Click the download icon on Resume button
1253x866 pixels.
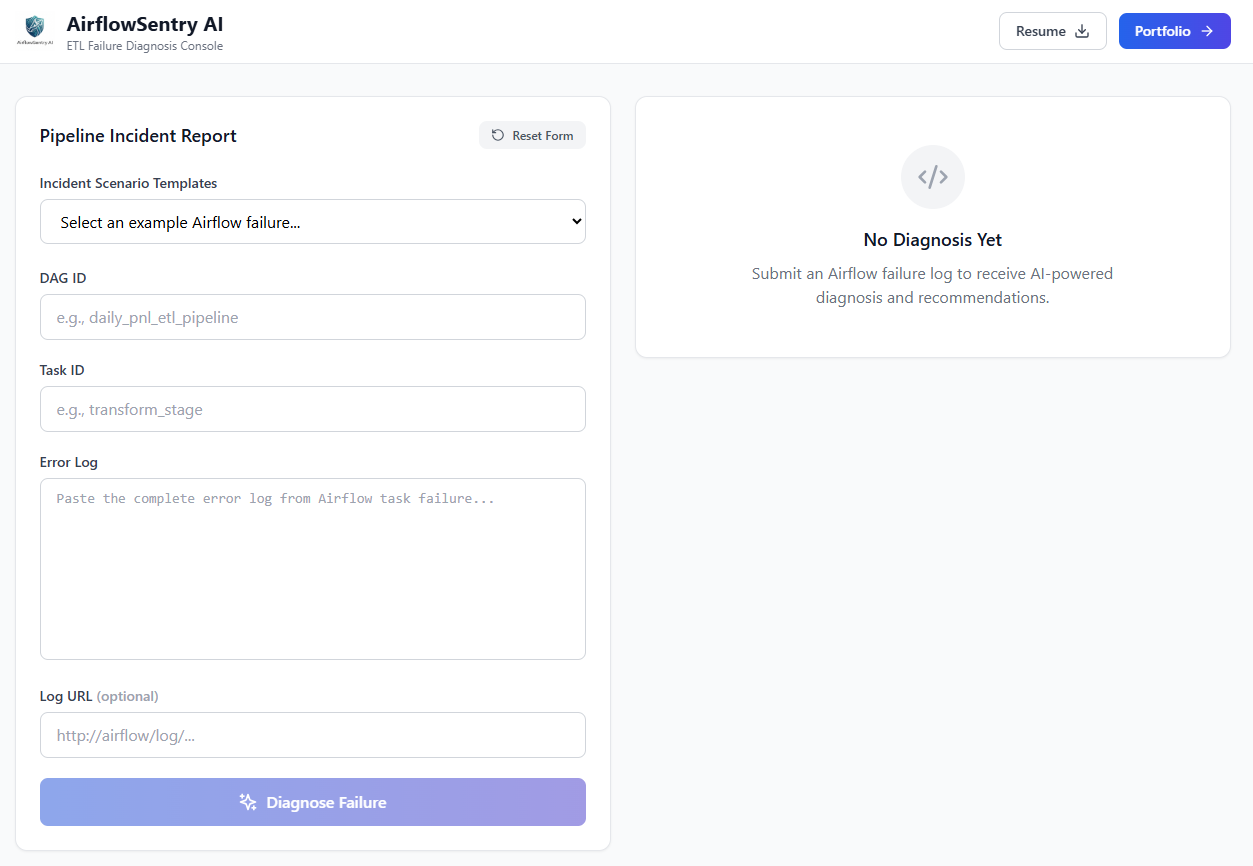coord(1082,31)
